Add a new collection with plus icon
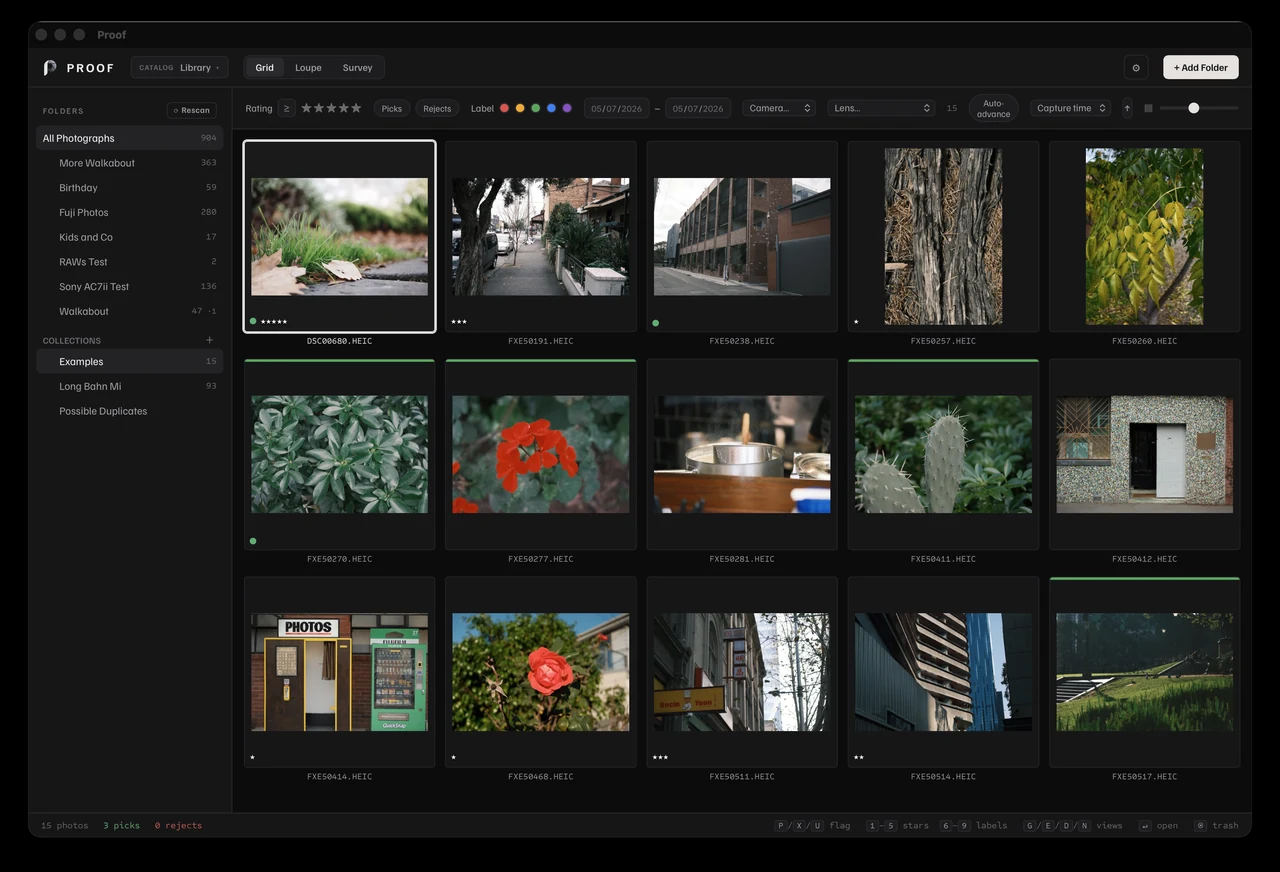This screenshot has width=1280, height=872. (x=209, y=340)
